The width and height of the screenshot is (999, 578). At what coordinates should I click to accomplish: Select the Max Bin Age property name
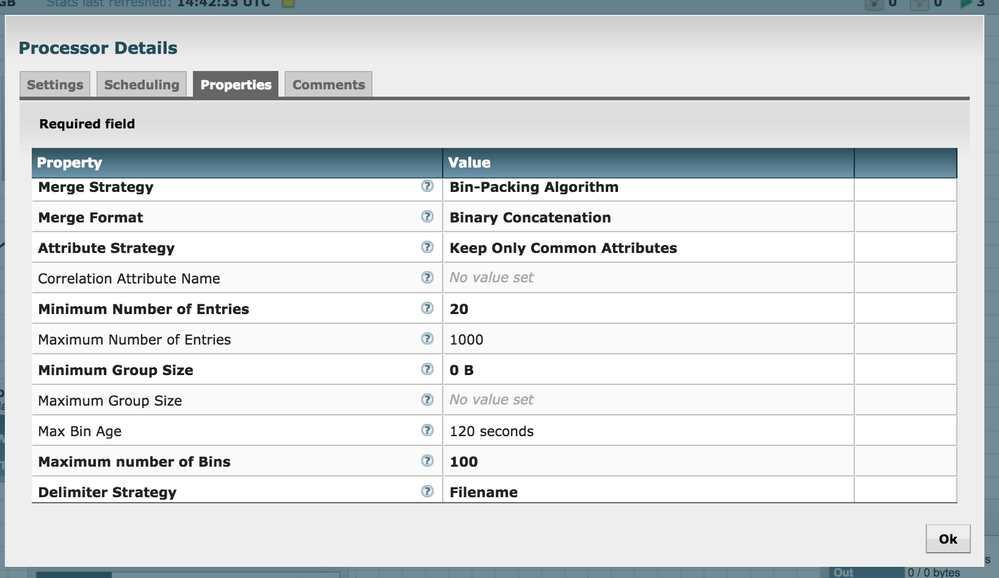tap(80, 431)
